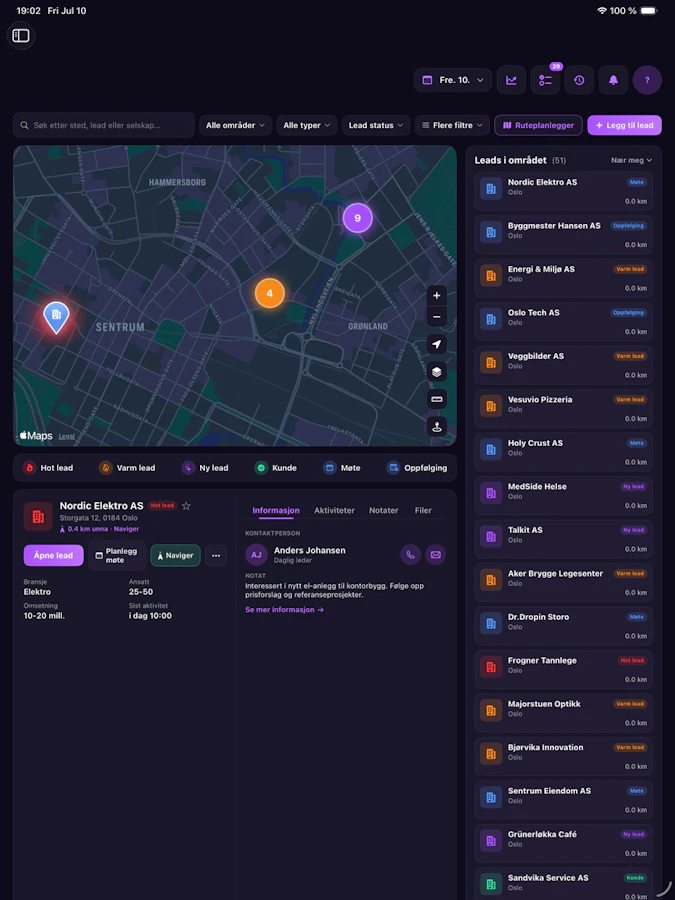Screen dimensions: 675x900
Task: Select Dr.Dropin Storo lead
Action: click(564, 626)
